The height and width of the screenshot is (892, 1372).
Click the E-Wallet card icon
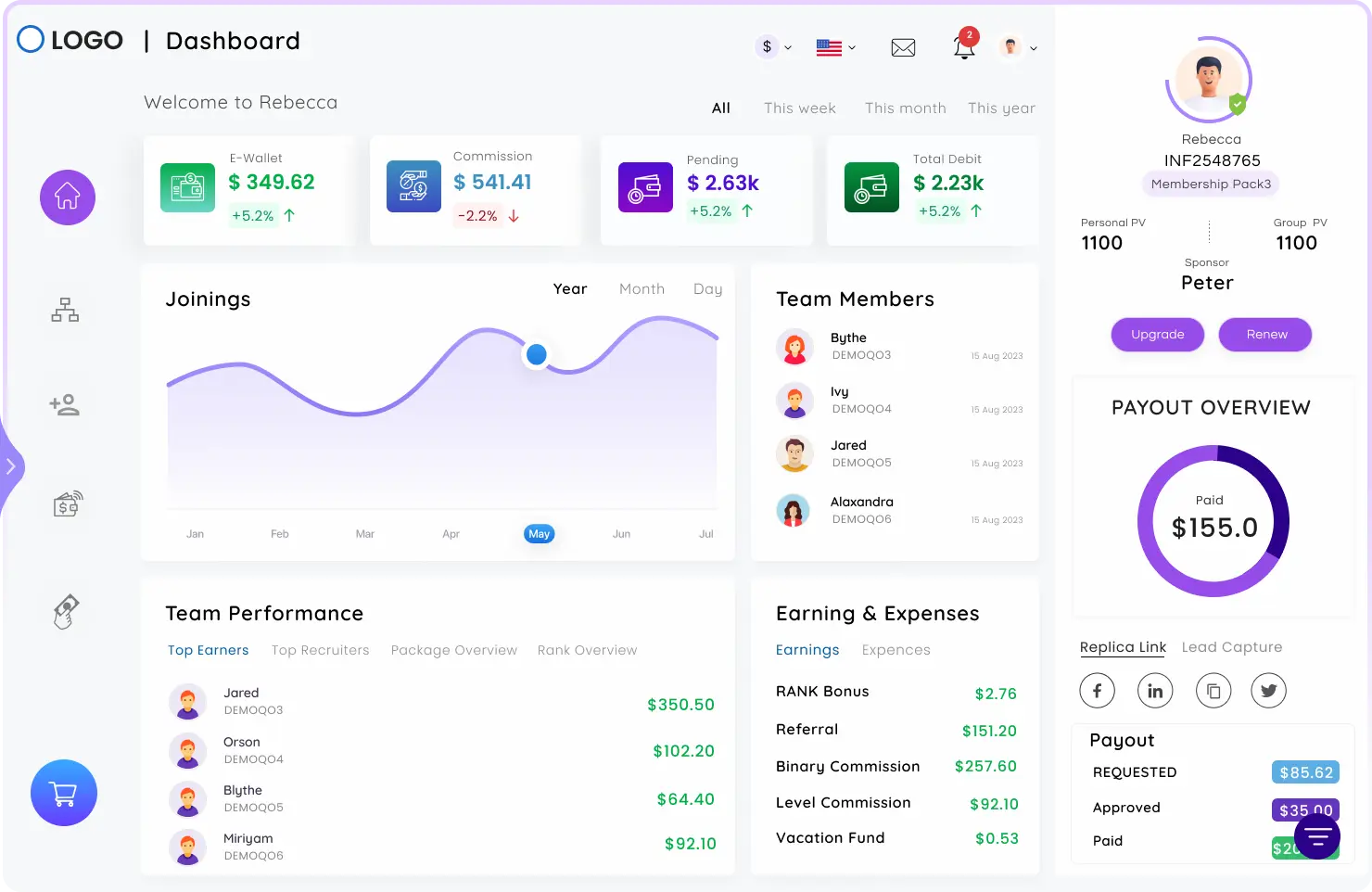coord(187,187)
